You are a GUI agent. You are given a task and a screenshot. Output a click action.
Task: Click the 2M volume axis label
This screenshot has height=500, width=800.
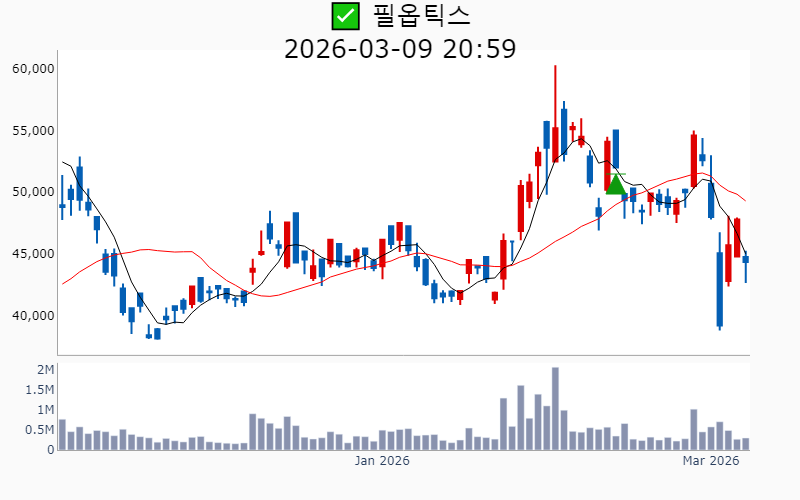point(45,370)
